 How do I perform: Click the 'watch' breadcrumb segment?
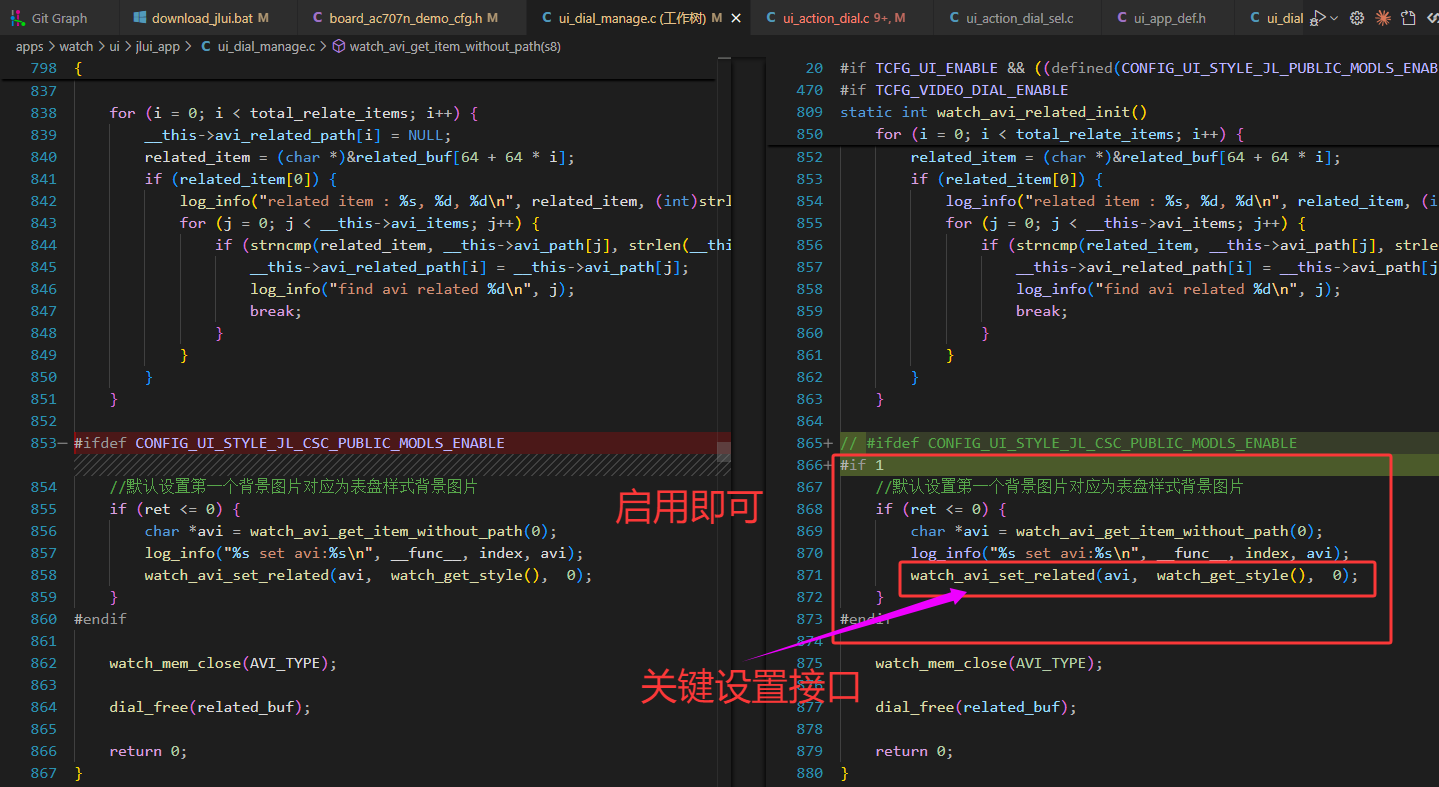point(76,46)
